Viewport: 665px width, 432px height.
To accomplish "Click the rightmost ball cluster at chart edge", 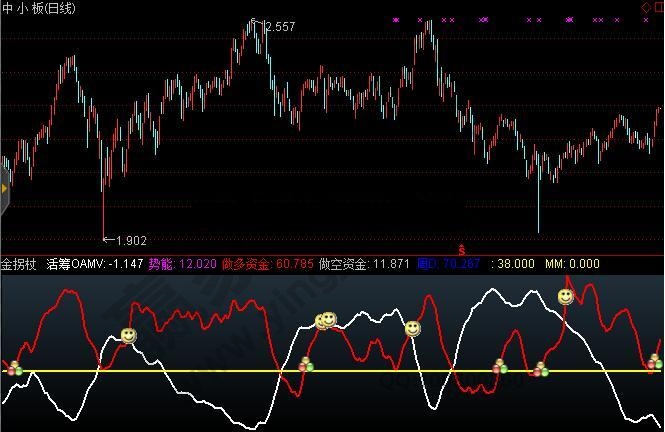I will coord(654,362).
